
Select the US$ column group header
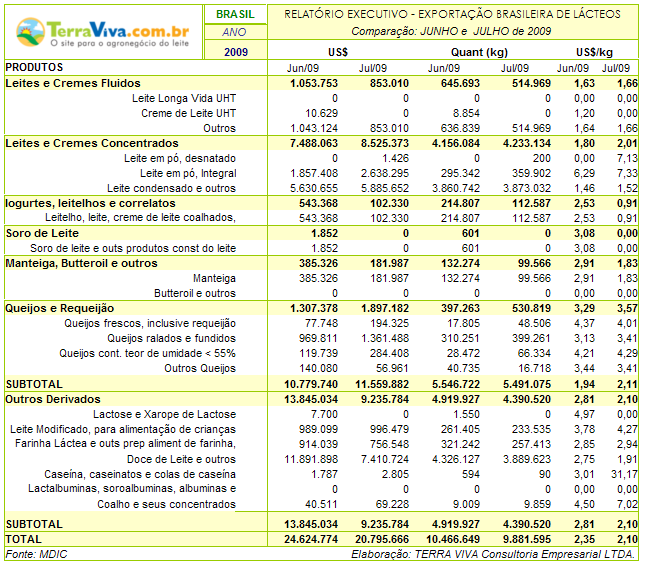point(338,52)
